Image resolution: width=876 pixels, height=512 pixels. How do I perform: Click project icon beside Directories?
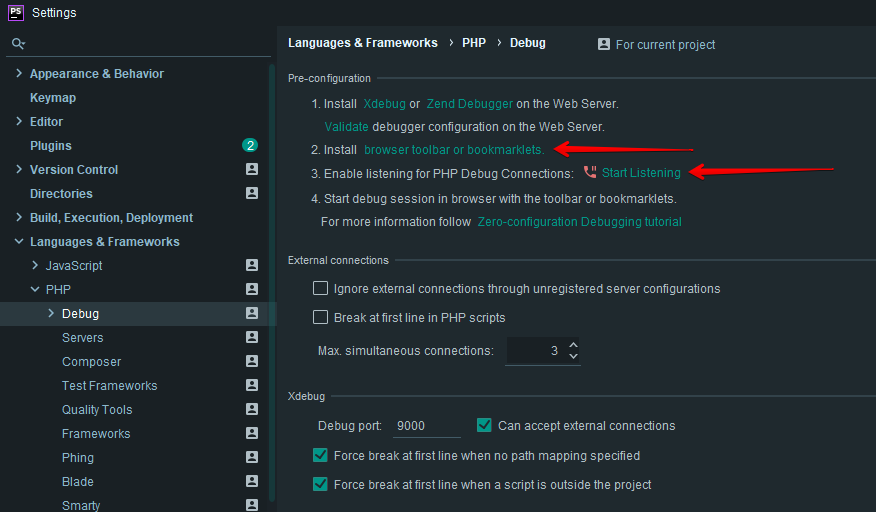(252, 193)
